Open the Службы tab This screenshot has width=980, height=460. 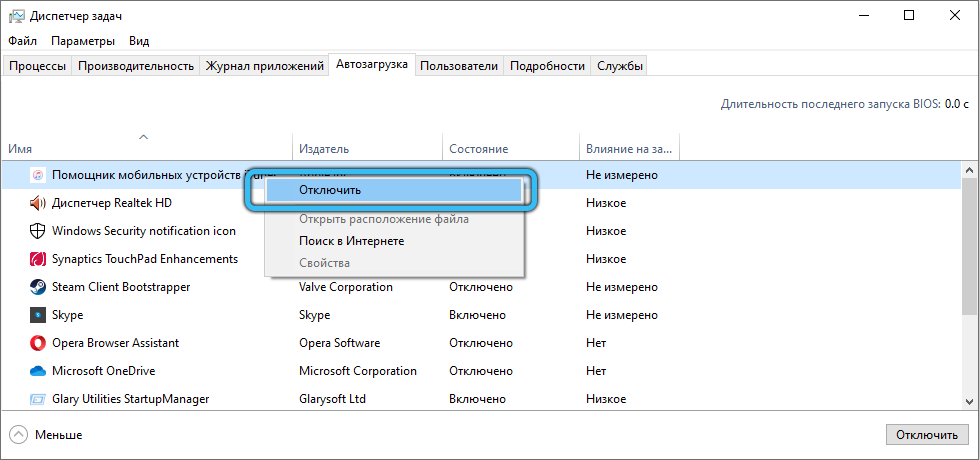pyautogui.click(x=619, y=66)
